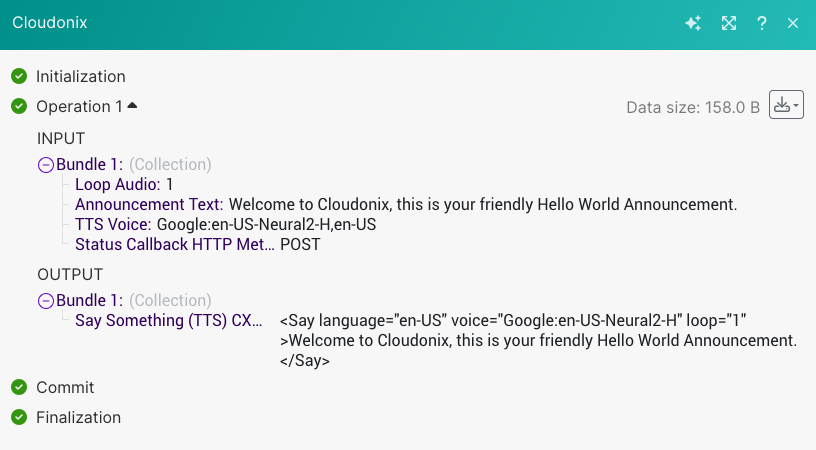This screenshot has width=816, height=450.
Task: Click the Finalization step label
Action: [x=78, y=417]
